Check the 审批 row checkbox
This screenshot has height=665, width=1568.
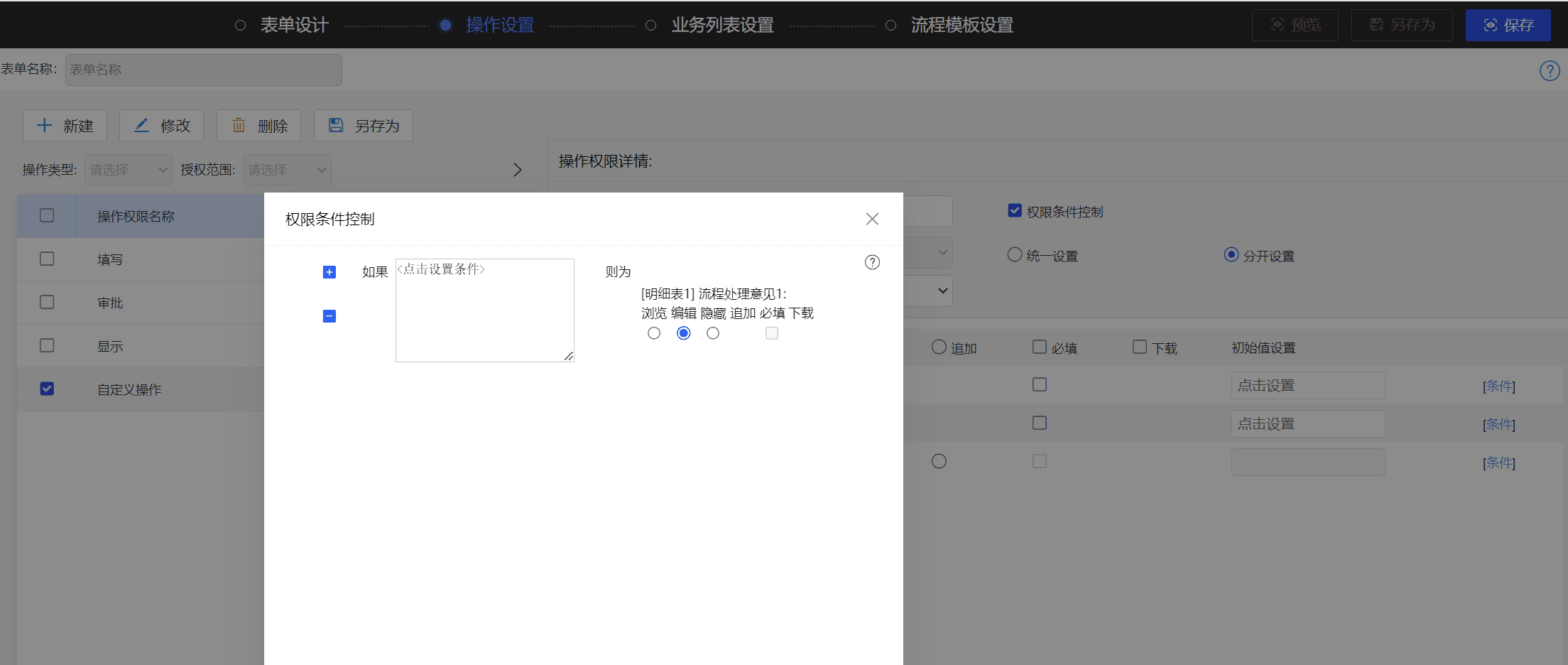coord(47,302)
